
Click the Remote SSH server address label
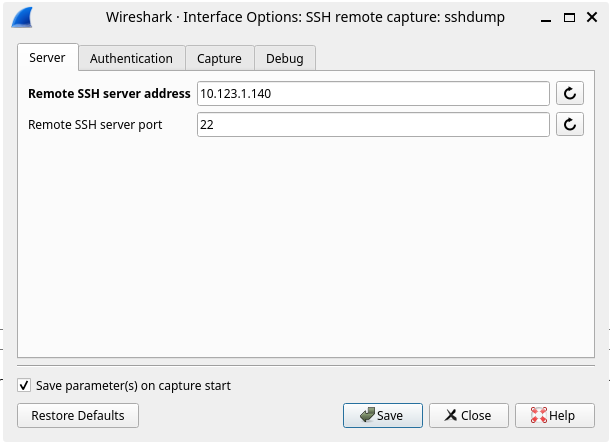tap(109, 94)
